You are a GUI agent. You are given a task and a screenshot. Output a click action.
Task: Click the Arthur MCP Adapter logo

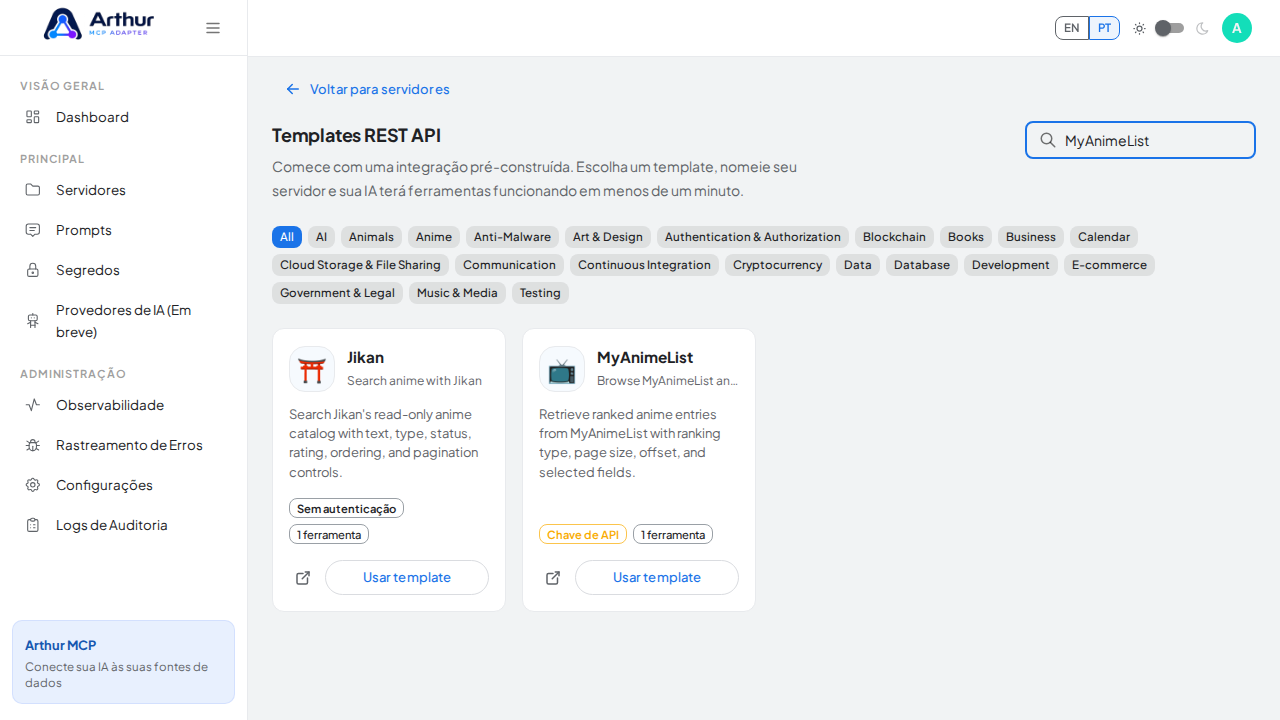click(x=99, y=24)
